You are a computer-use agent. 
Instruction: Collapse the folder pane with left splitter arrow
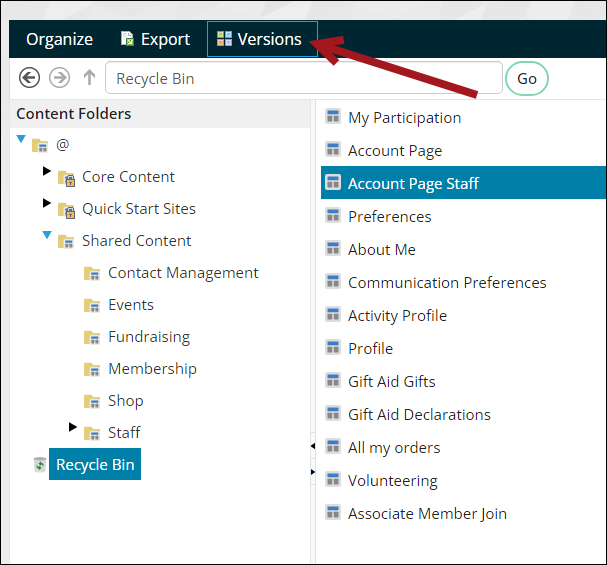coord(313,446)
